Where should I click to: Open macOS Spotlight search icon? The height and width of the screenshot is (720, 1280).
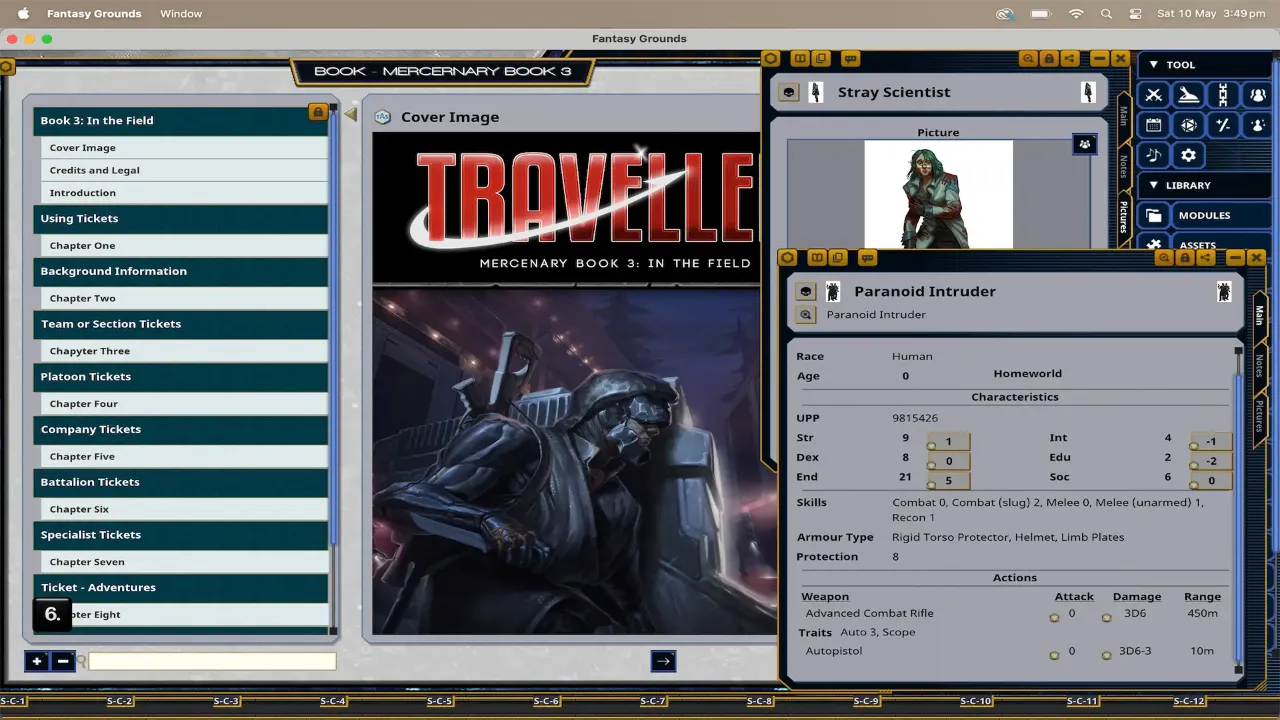[x=1106, y=14]
